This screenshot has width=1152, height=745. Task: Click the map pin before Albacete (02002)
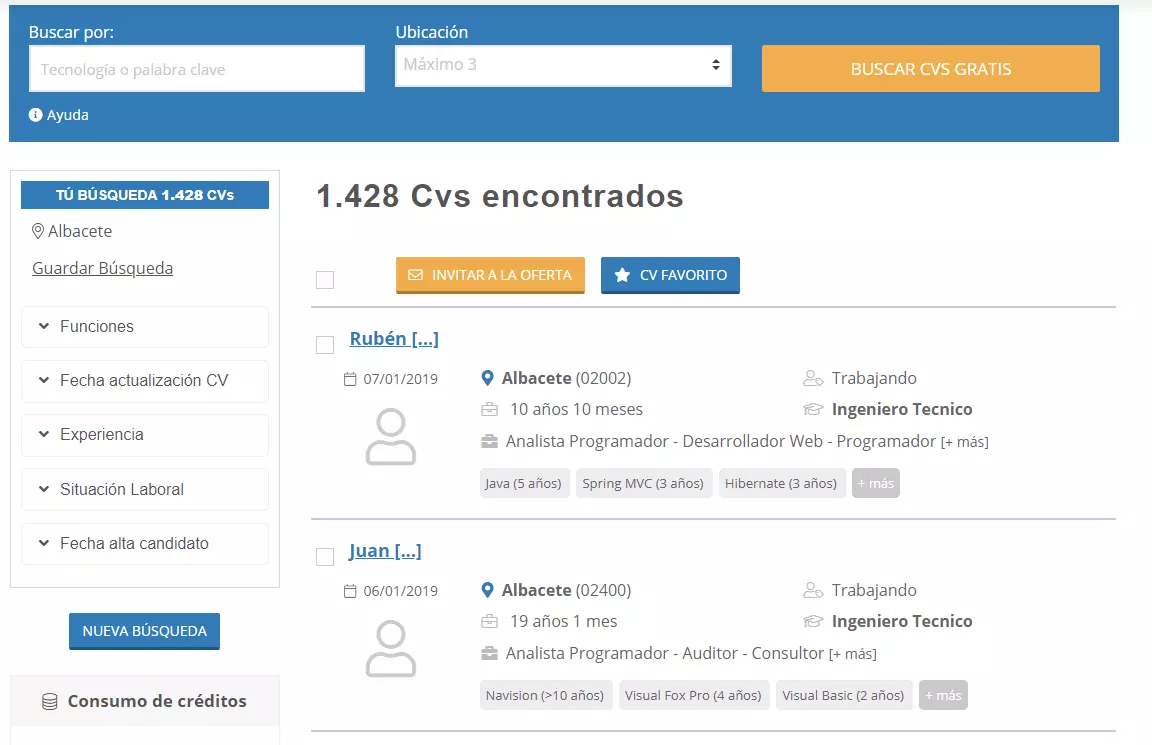click(x=488, y=378)
